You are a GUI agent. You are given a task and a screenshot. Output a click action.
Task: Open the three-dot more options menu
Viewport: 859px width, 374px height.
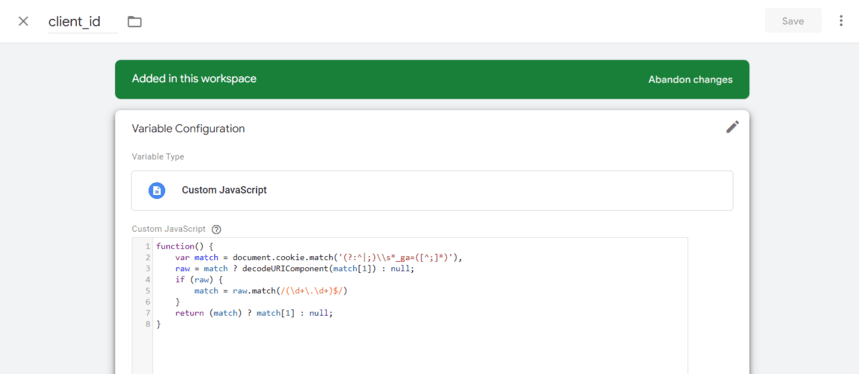coord(841,21)
